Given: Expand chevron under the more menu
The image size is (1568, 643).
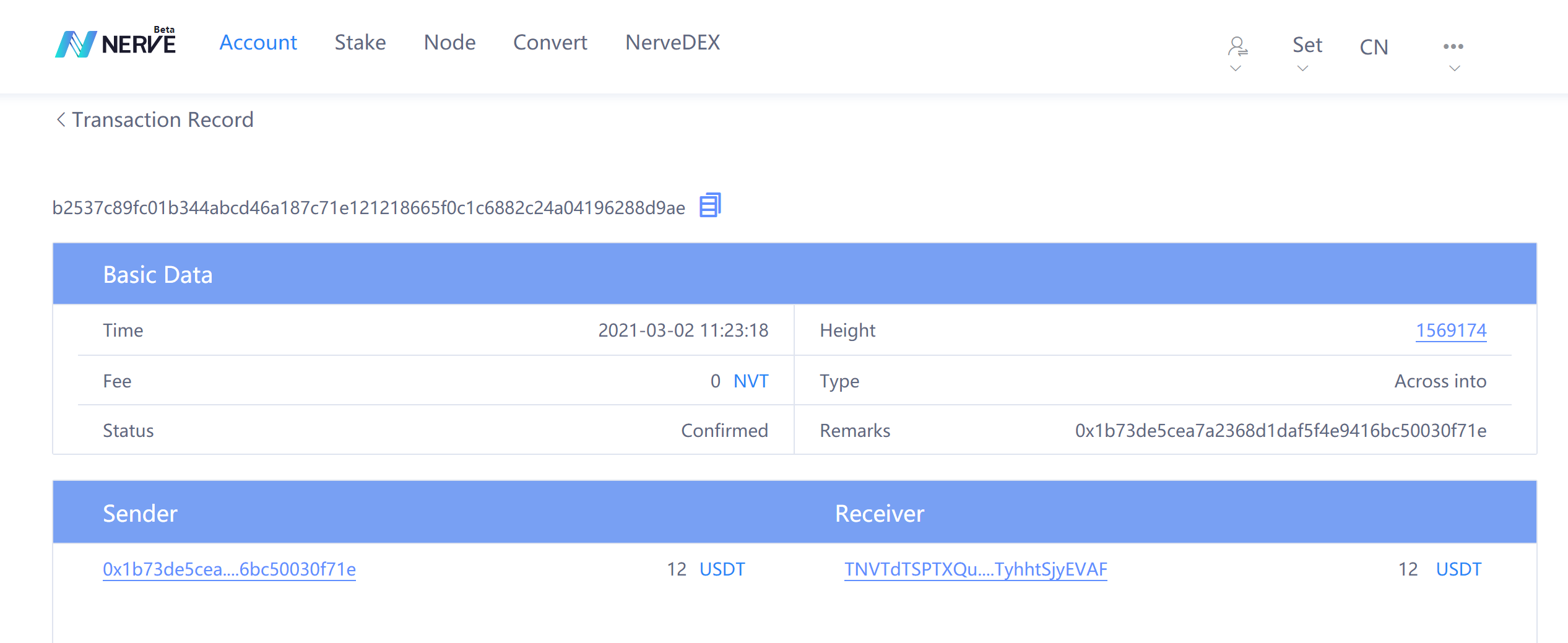Looking at the screenshot, I should (1455, 69).
